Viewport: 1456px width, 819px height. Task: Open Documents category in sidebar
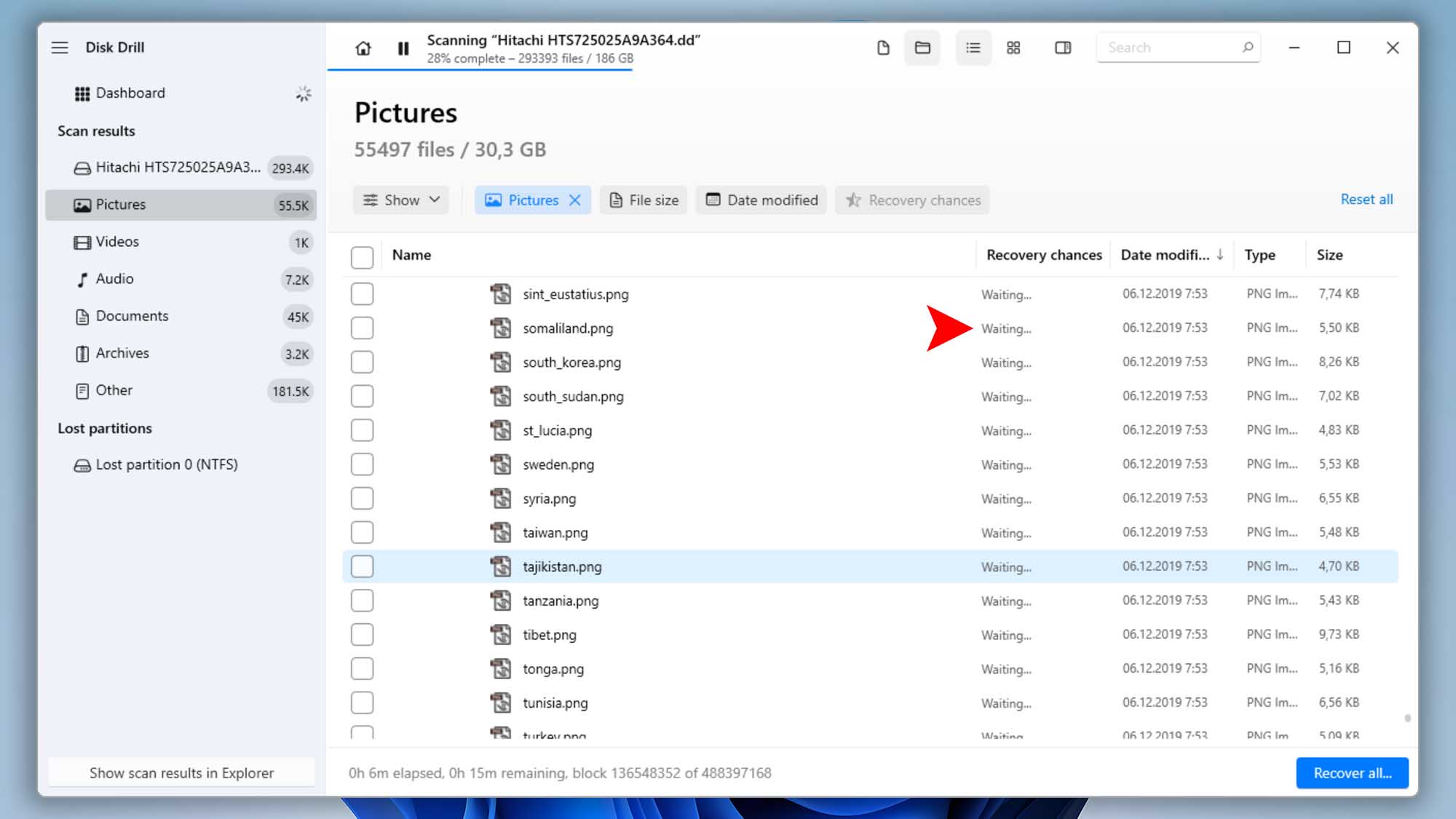click(x=181, y=316)
